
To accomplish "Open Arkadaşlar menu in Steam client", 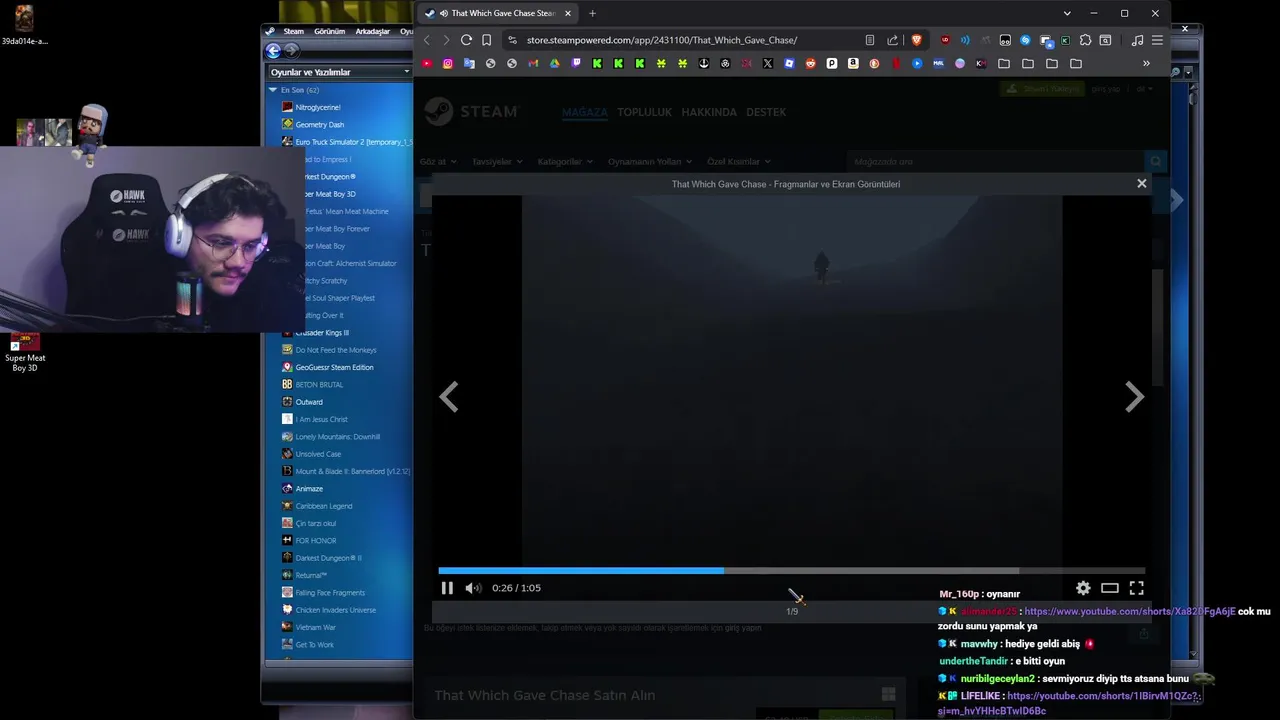I will [x=372, y=31].
